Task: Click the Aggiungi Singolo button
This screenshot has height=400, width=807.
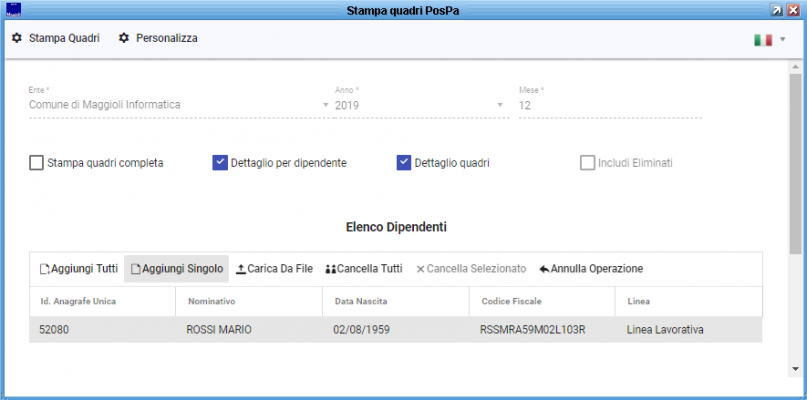Action: 177,269
